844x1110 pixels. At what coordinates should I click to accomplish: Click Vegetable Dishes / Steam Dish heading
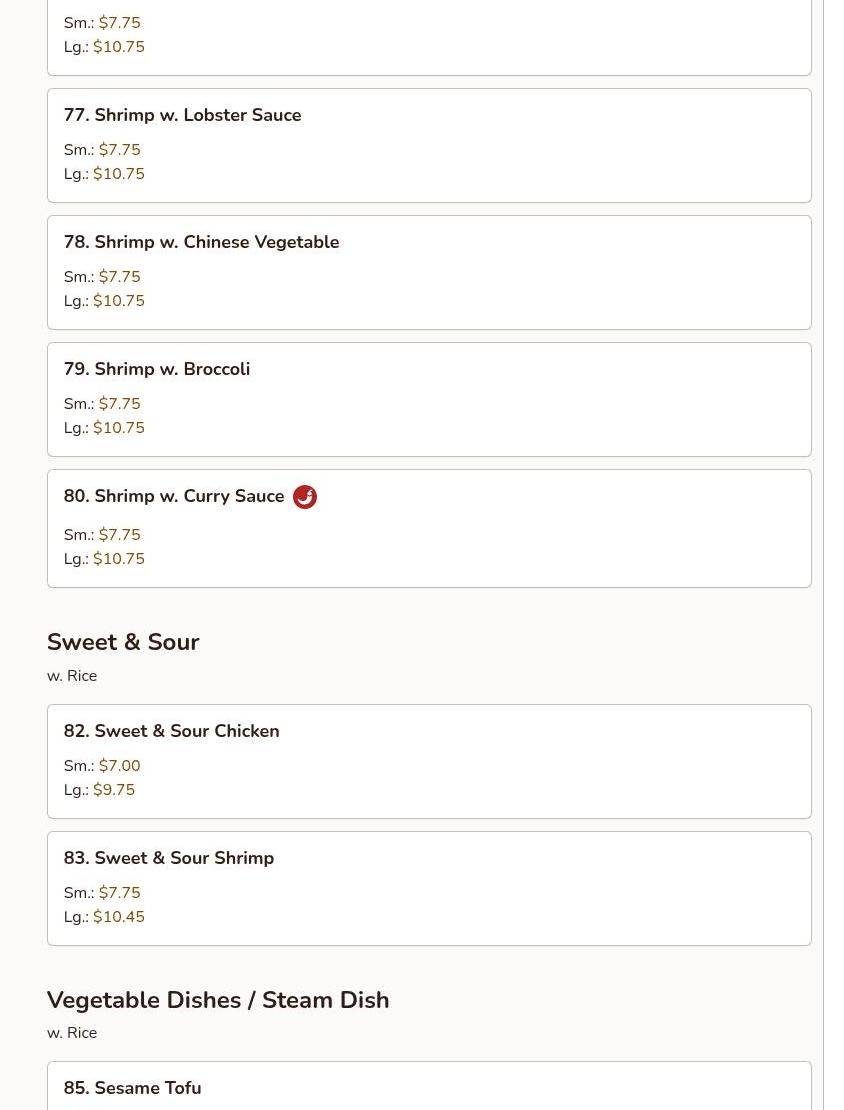[x=218, y=1000]
